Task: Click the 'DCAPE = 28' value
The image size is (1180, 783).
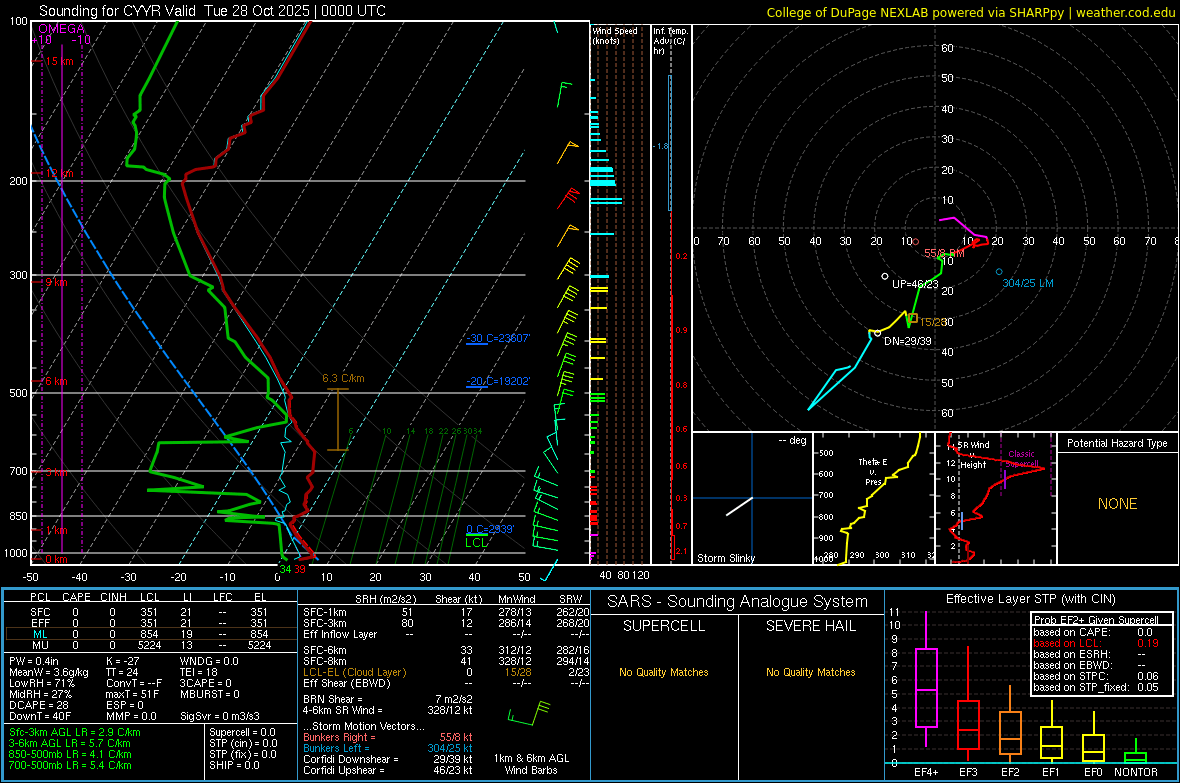Action: point(39,705)
